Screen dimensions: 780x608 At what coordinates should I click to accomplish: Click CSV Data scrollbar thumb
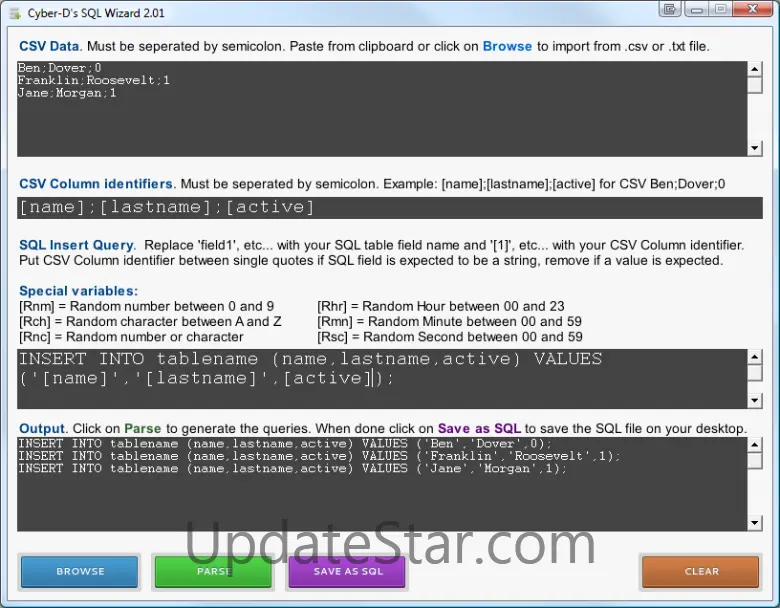coord(755,85)
